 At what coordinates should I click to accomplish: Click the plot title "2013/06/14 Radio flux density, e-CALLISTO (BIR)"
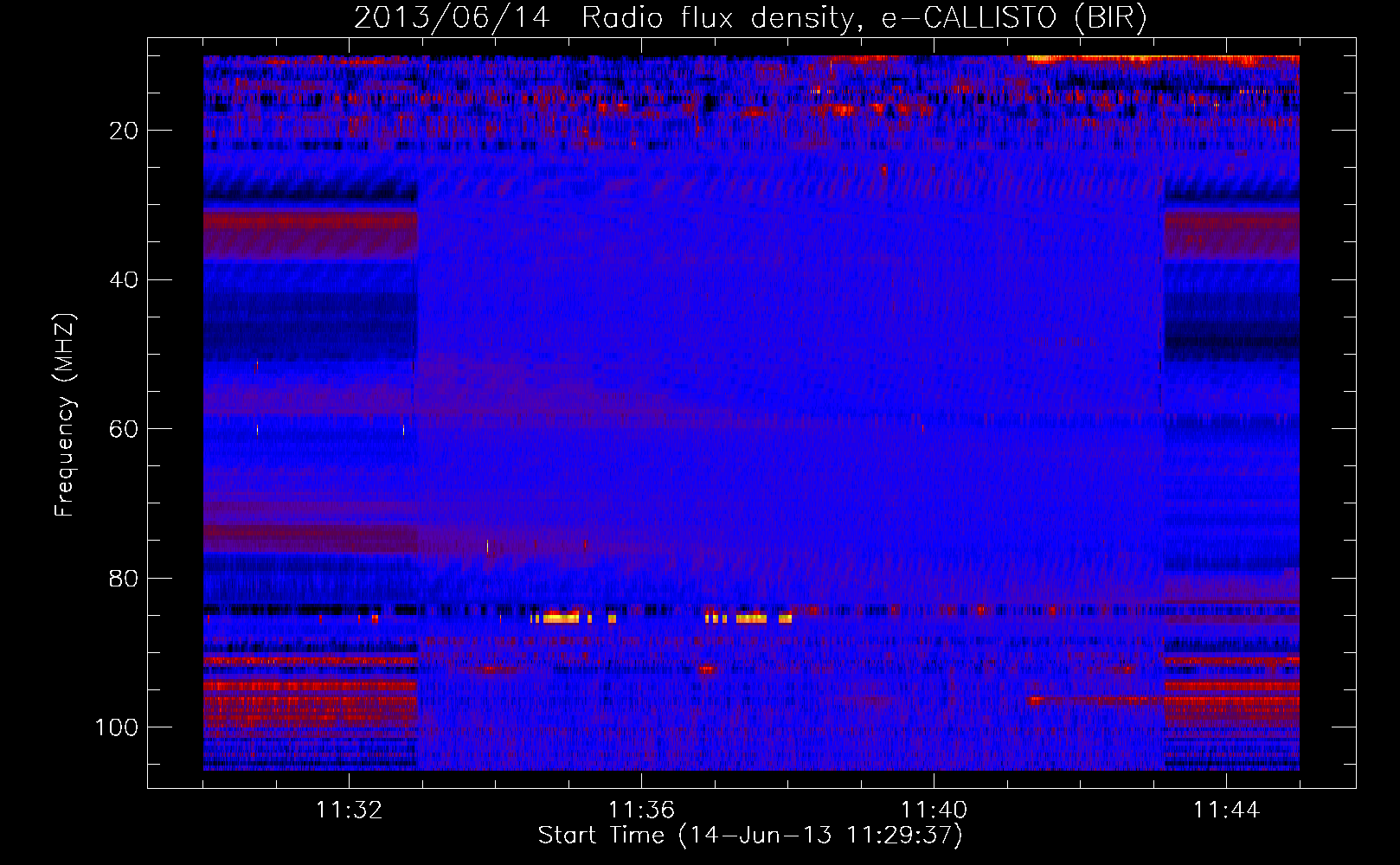pos(750,18)
